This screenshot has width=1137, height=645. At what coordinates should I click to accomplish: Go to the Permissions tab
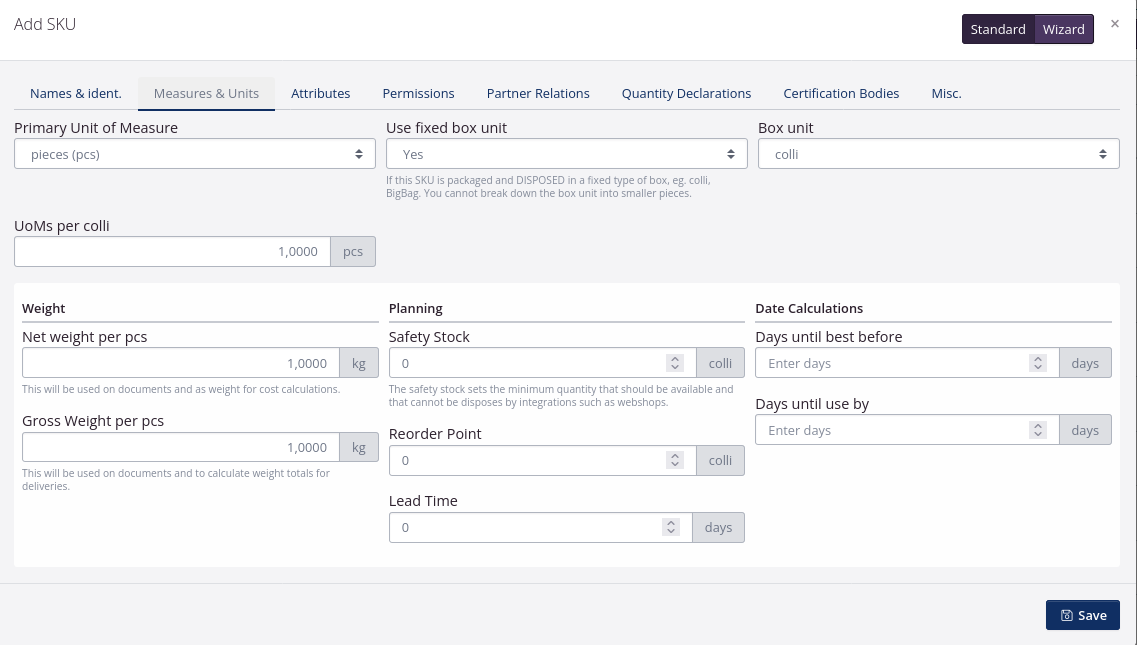[418, 93]
